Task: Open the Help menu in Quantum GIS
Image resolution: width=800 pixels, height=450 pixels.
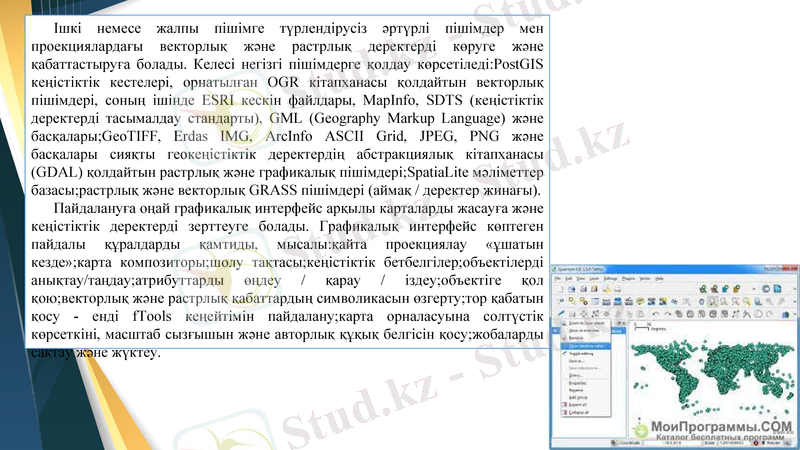Action: click(659, 279)
